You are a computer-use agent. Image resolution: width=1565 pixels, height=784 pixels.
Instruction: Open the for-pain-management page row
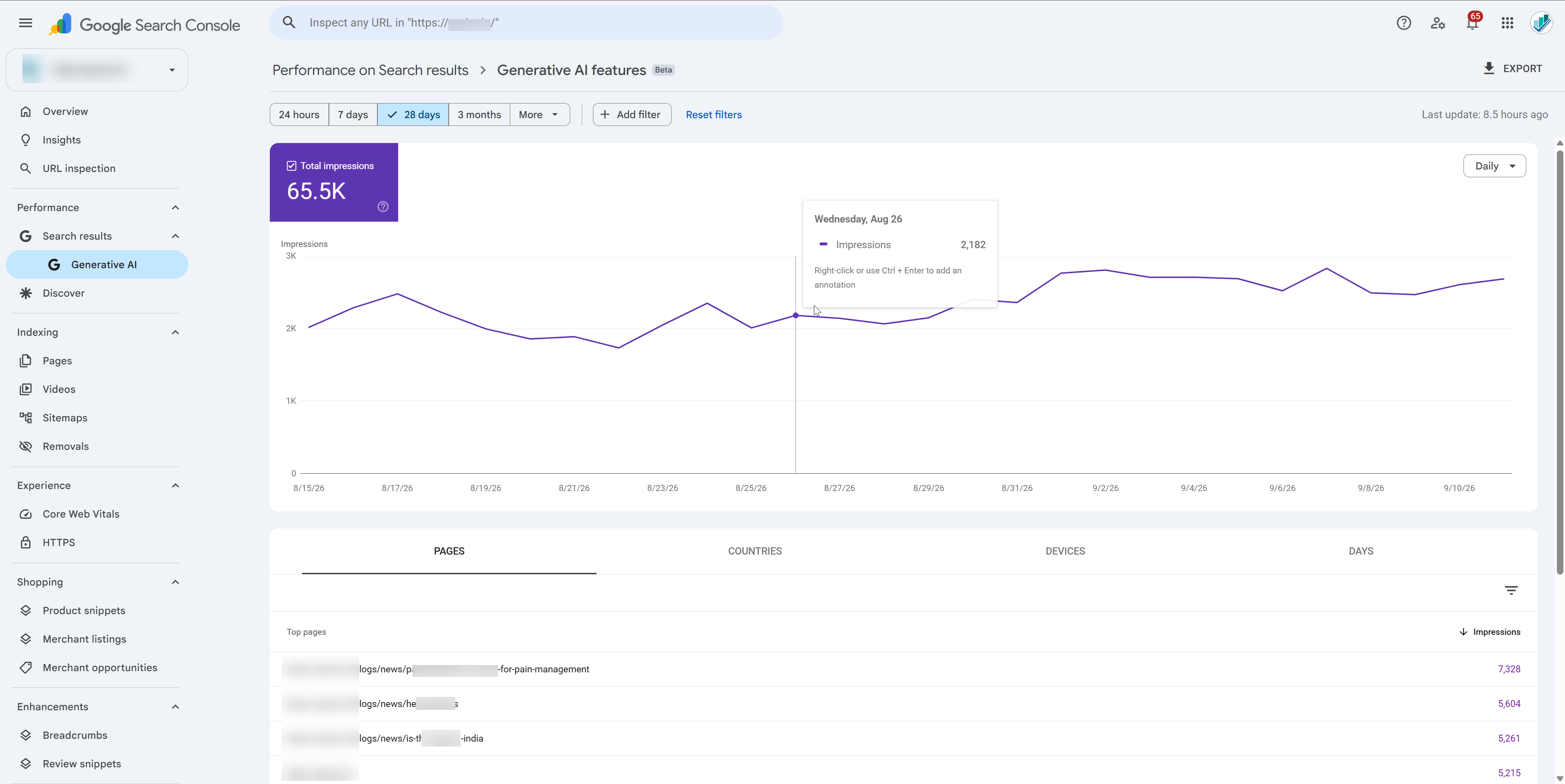[904, 669]
